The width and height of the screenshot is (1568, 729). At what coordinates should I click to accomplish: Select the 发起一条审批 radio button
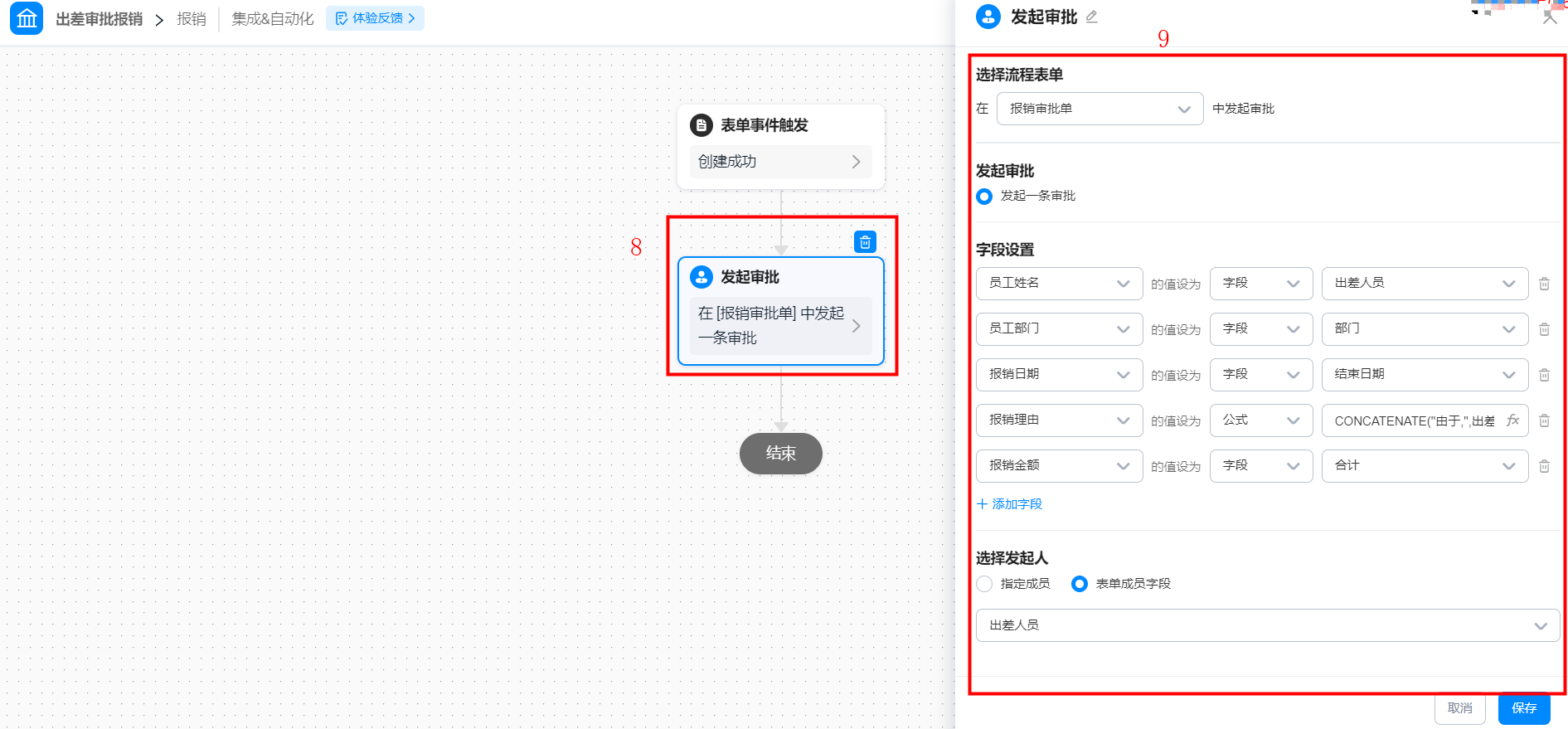coord(984,197)
